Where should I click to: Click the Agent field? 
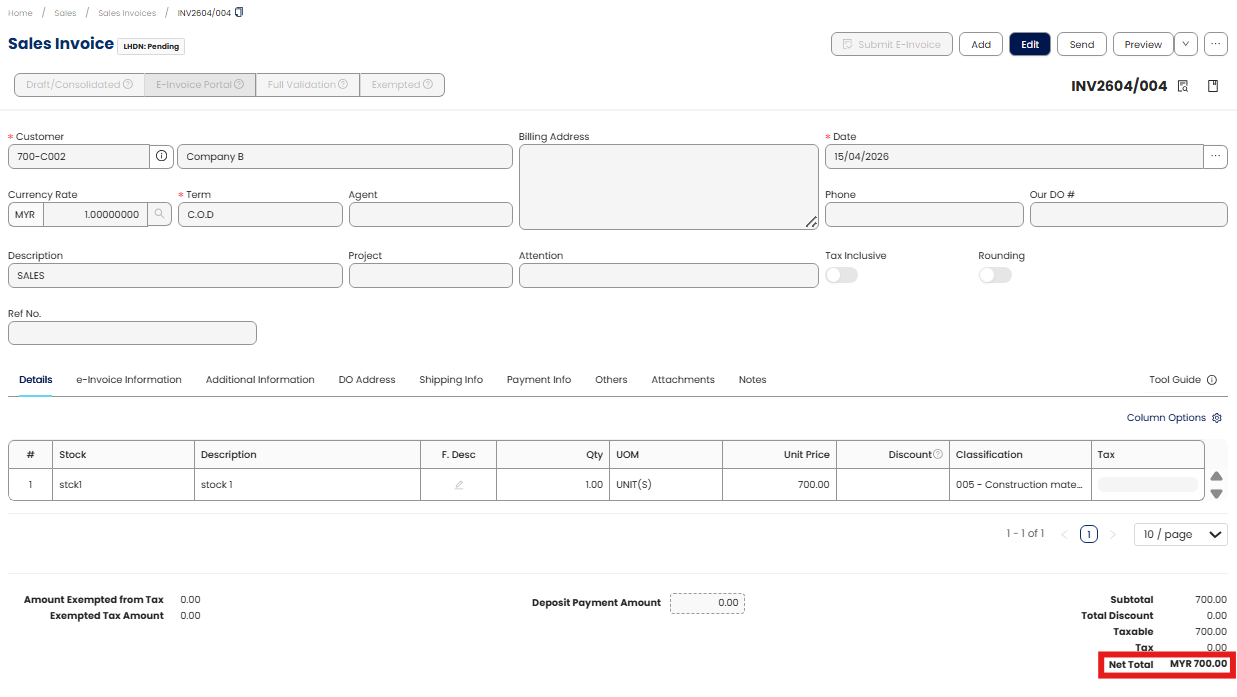click(431, 214)
